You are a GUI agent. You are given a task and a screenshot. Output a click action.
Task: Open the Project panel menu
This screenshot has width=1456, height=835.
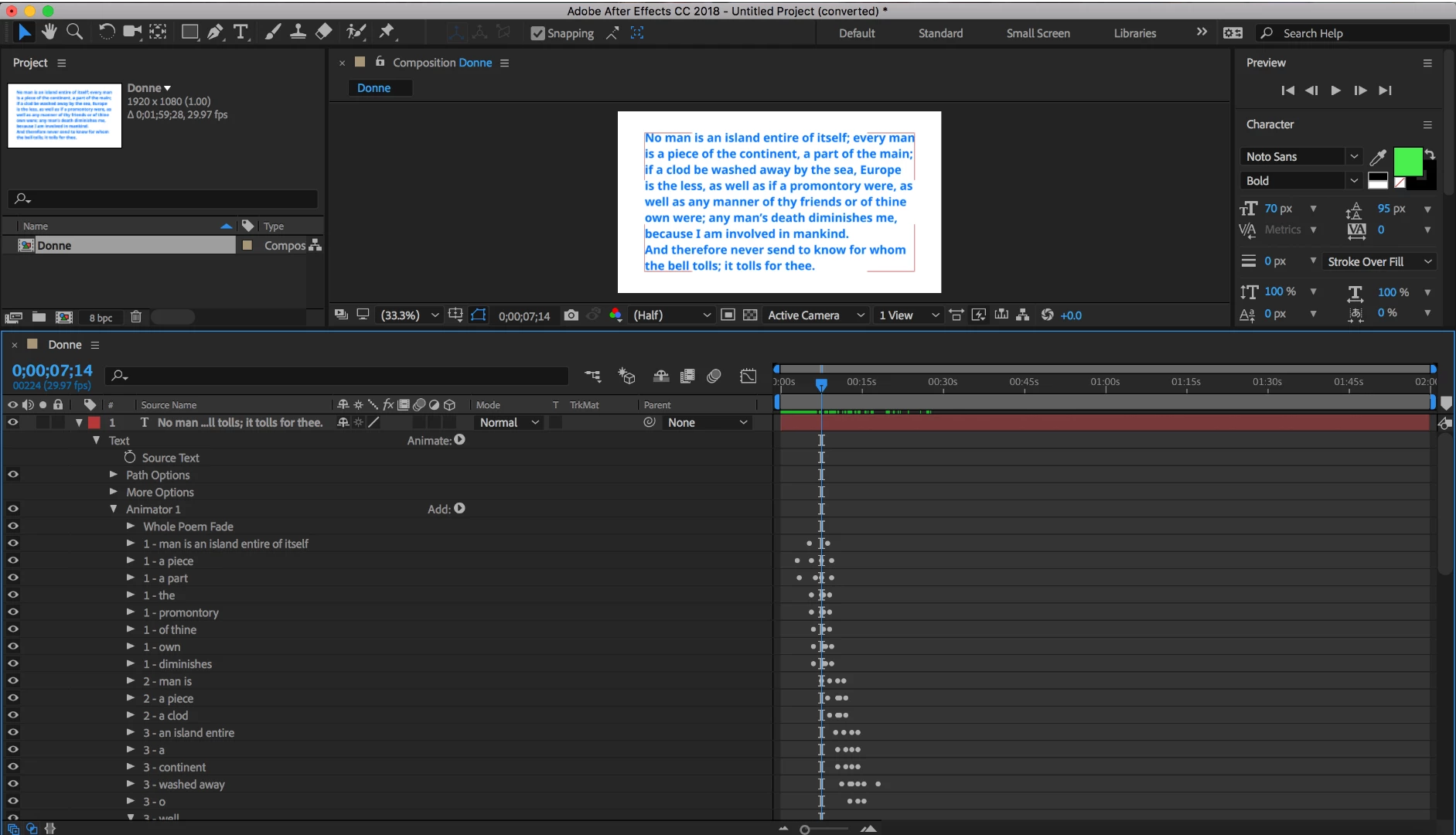point(62,63)
